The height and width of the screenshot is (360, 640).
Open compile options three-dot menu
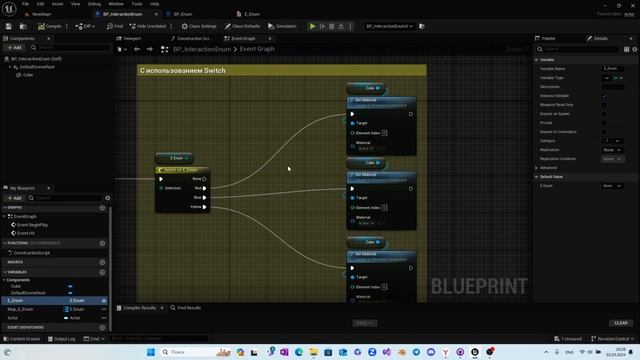[x=67, y=26]
